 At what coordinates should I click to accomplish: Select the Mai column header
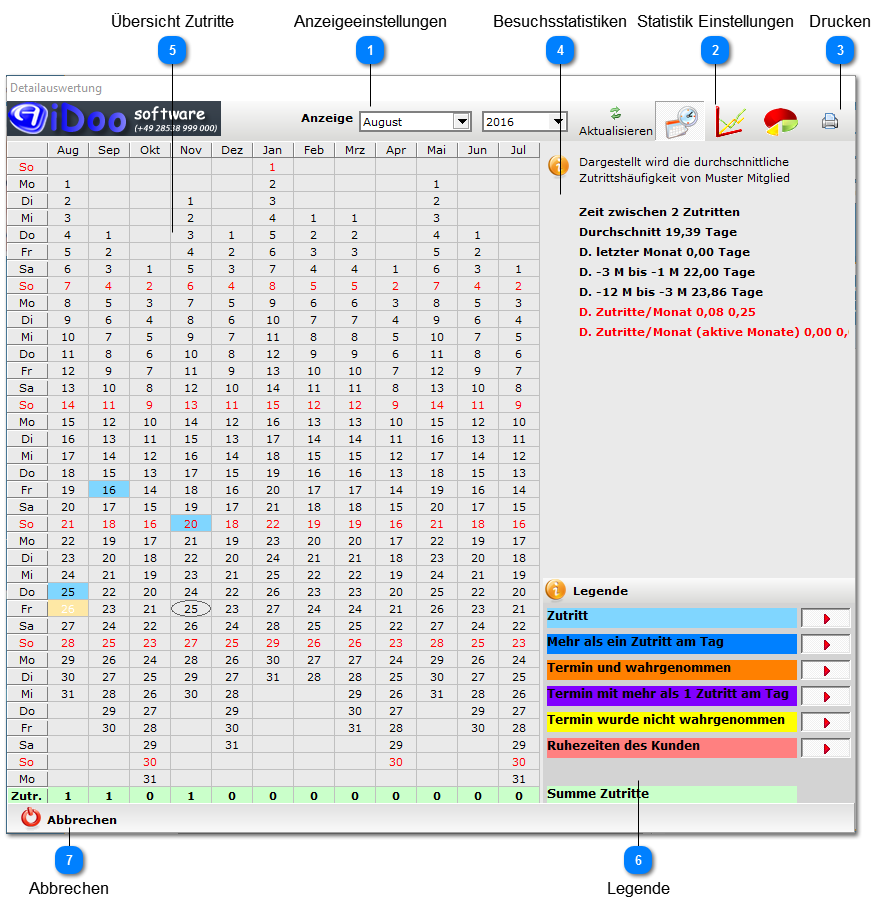437,150
